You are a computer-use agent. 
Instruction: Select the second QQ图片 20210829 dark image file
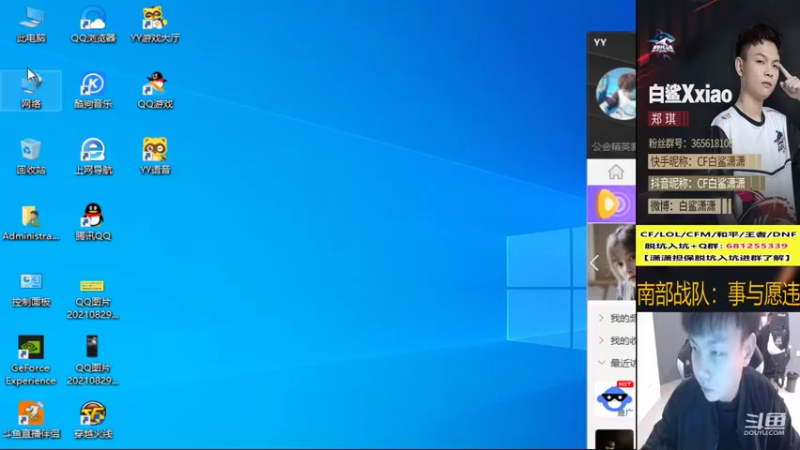coord(93,360)
